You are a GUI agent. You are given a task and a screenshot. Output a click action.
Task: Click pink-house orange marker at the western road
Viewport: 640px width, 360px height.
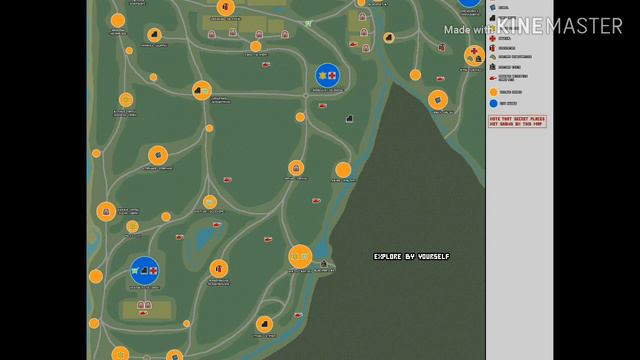click(106, 211)
